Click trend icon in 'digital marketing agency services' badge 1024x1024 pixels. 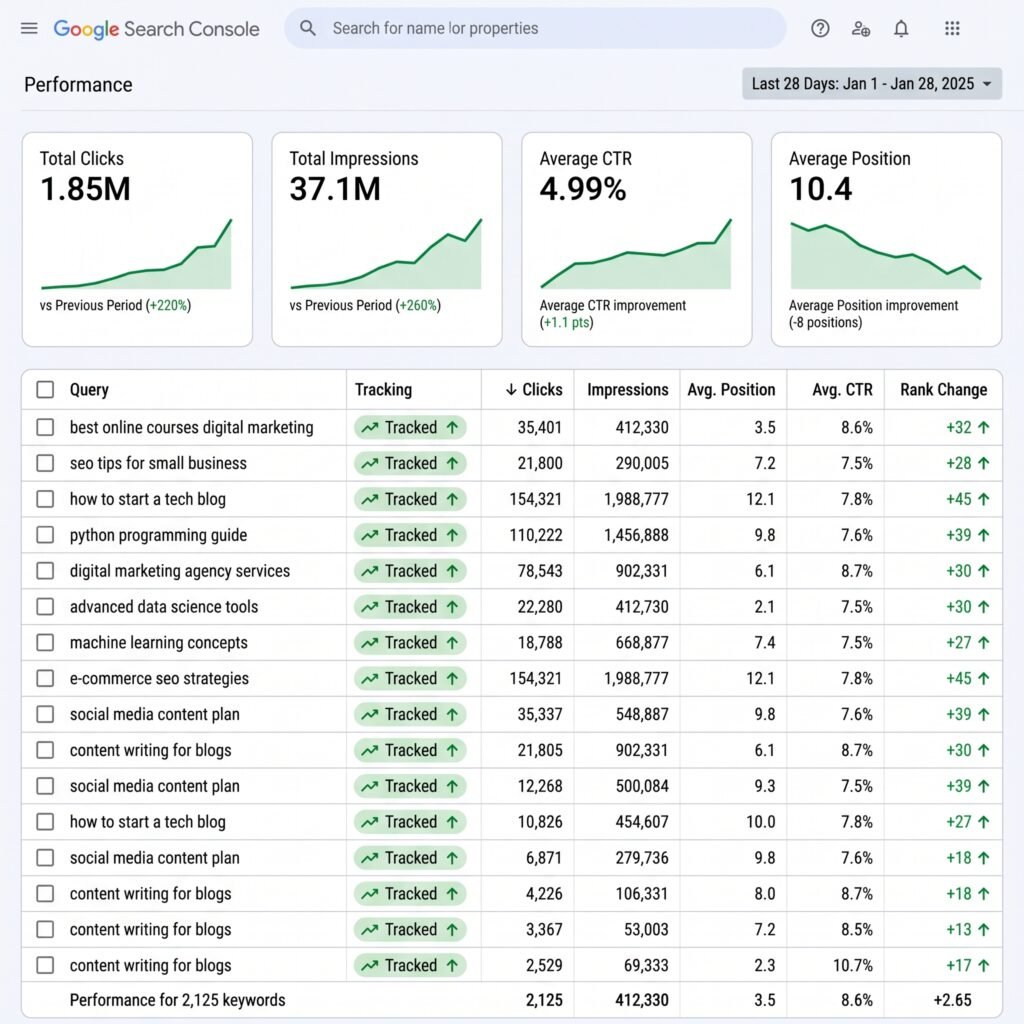(370, 571)
